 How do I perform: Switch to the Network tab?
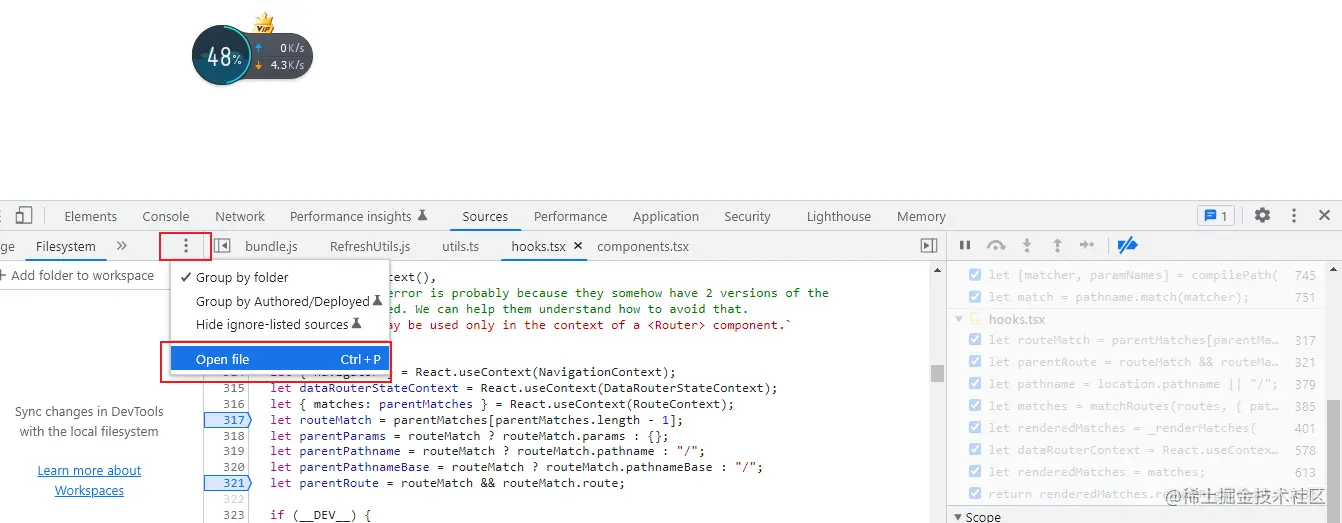coord(240,216)
